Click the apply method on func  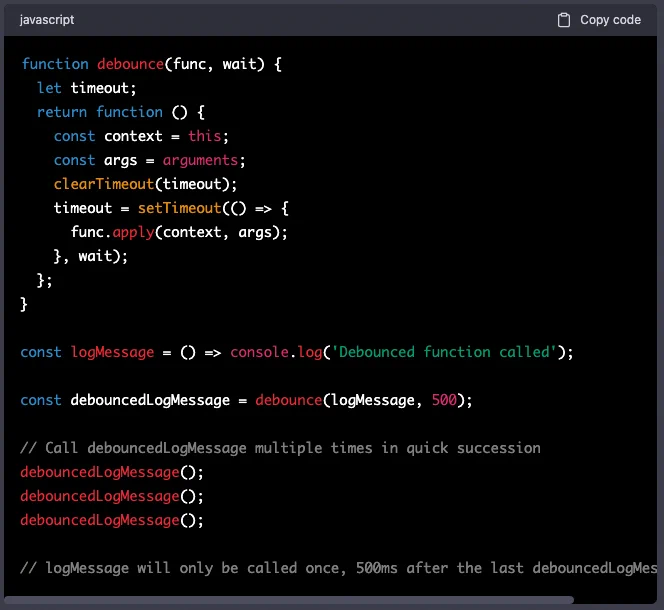133,232
